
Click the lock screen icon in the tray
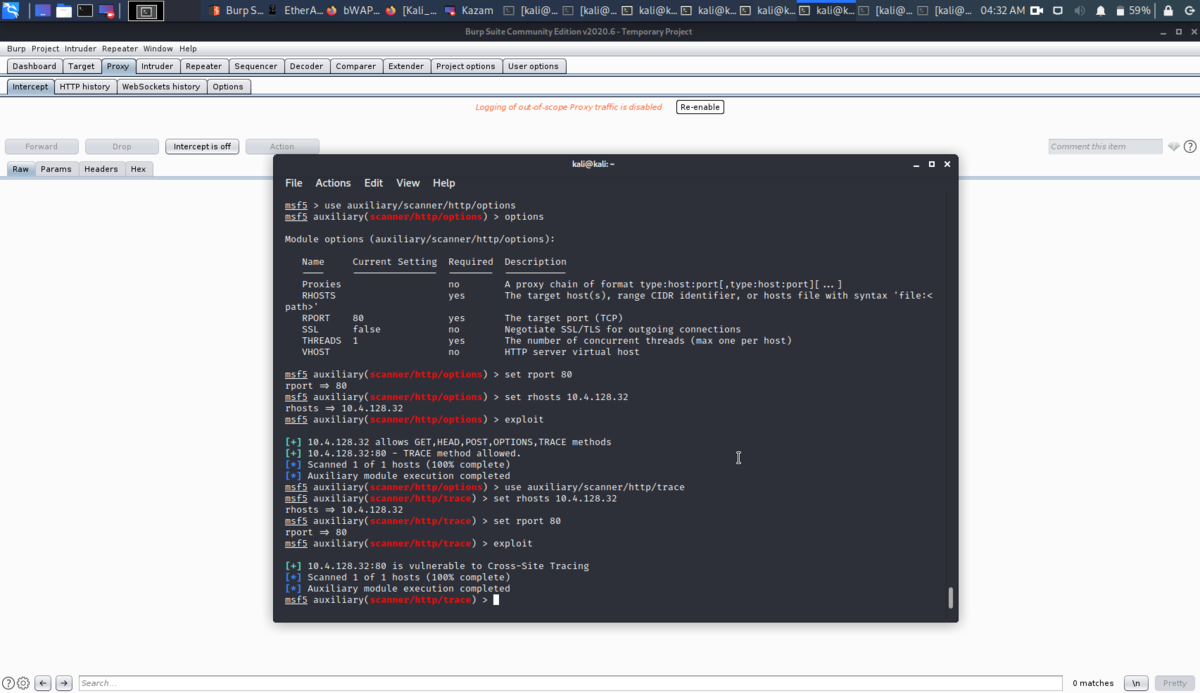(x=1166, y=11)
